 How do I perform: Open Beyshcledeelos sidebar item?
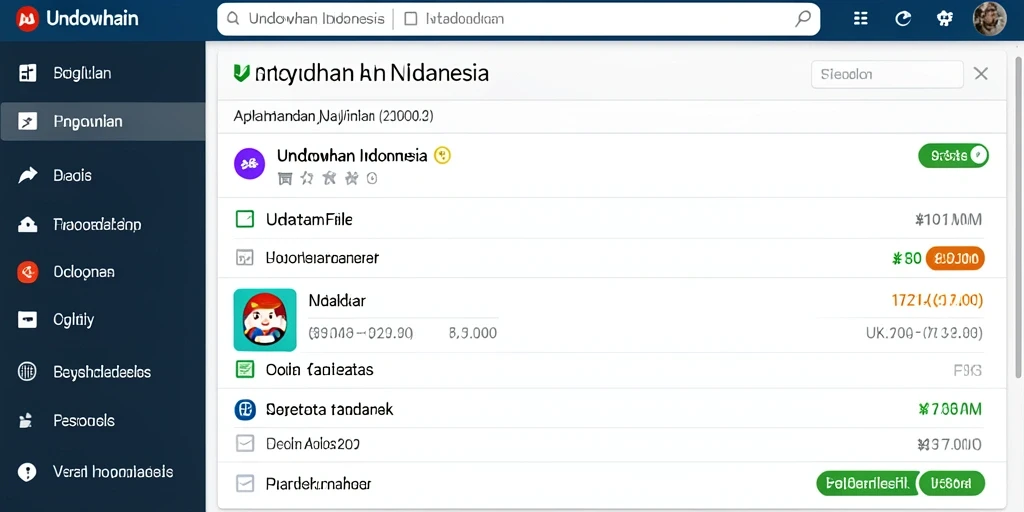click(102, 372)
